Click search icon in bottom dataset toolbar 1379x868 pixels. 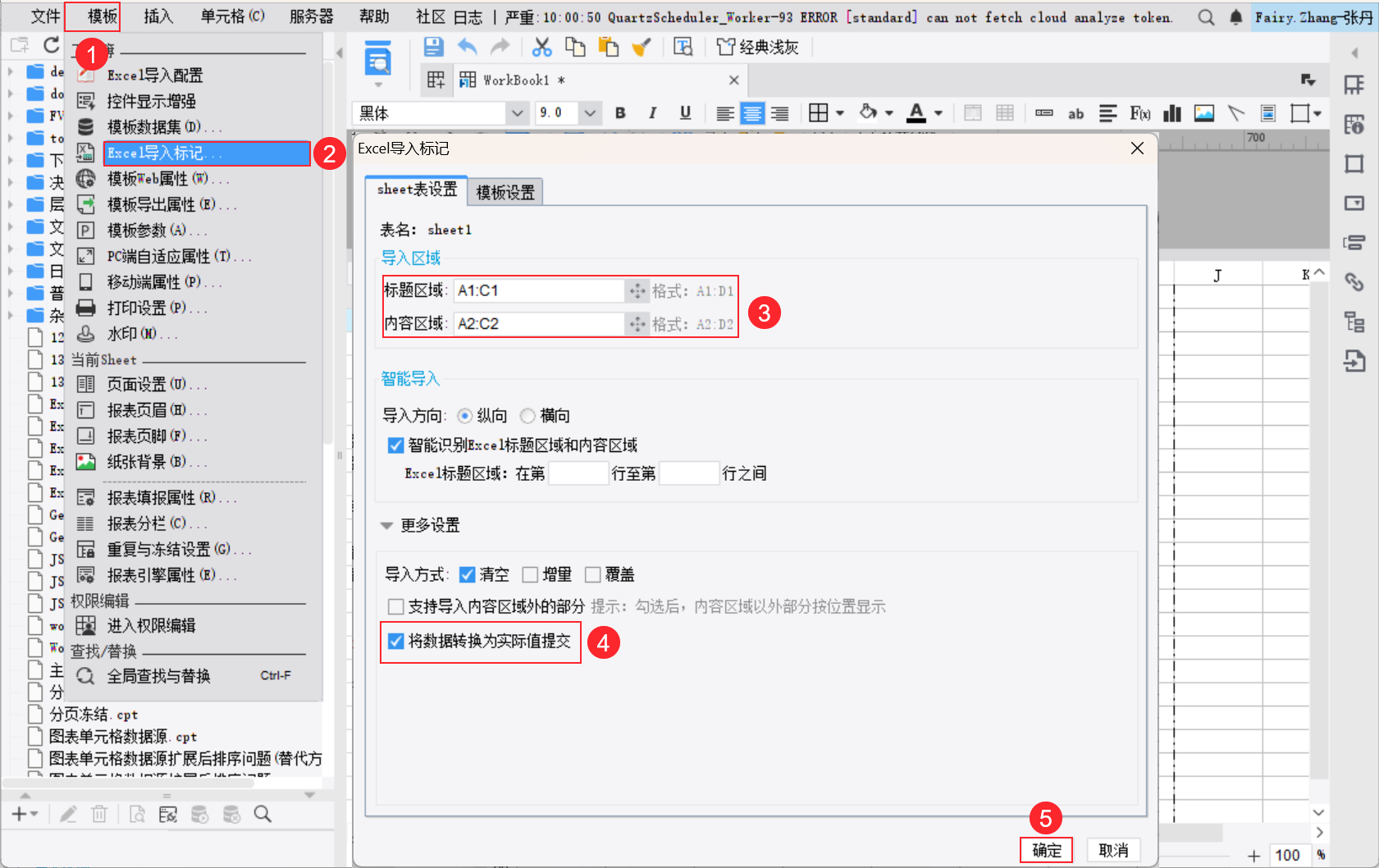point(263,814)
